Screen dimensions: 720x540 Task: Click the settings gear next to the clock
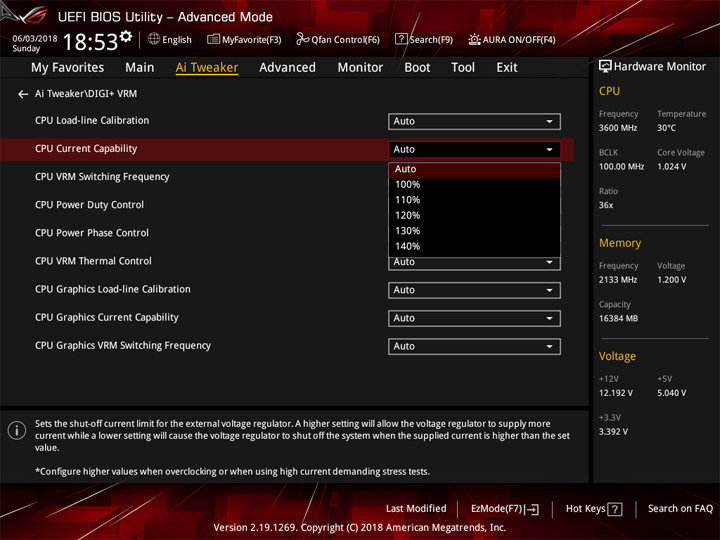click(x=125, y=37)
